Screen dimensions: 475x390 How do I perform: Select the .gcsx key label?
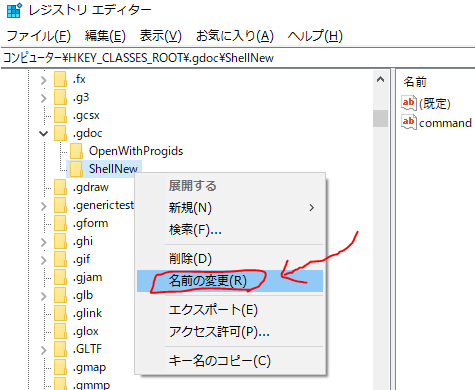click(86, 115)
